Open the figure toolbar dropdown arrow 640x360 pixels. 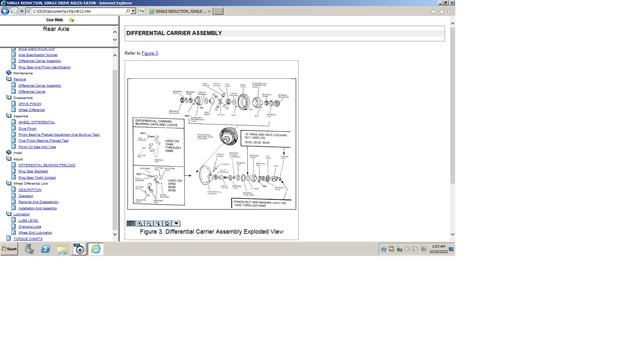176,223
